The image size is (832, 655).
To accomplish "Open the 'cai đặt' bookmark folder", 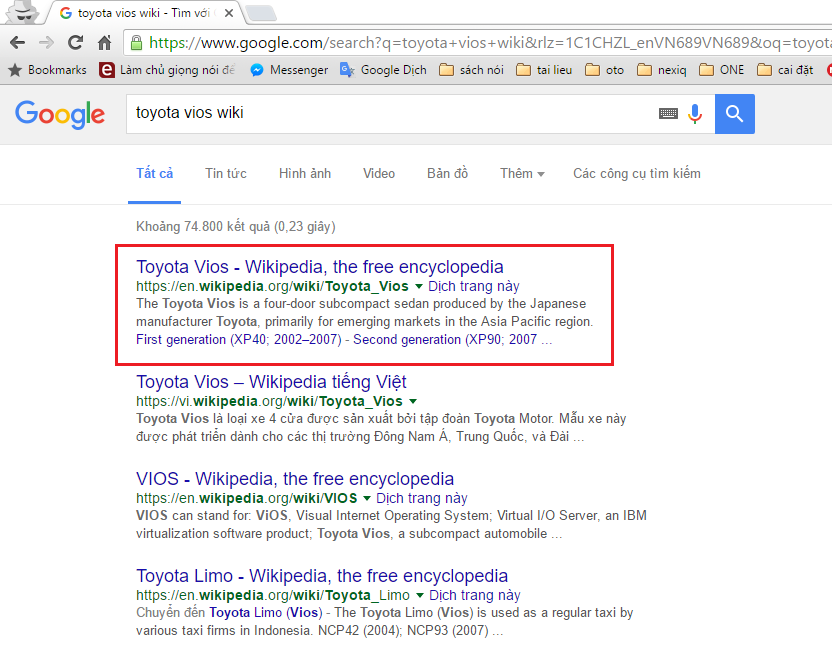I will pos(785,70).
